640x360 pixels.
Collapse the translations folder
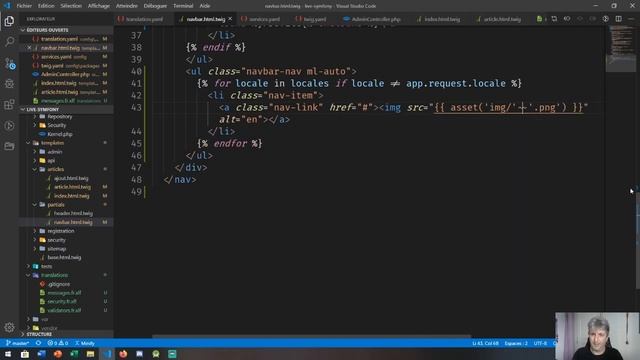(x=66, y=275)
